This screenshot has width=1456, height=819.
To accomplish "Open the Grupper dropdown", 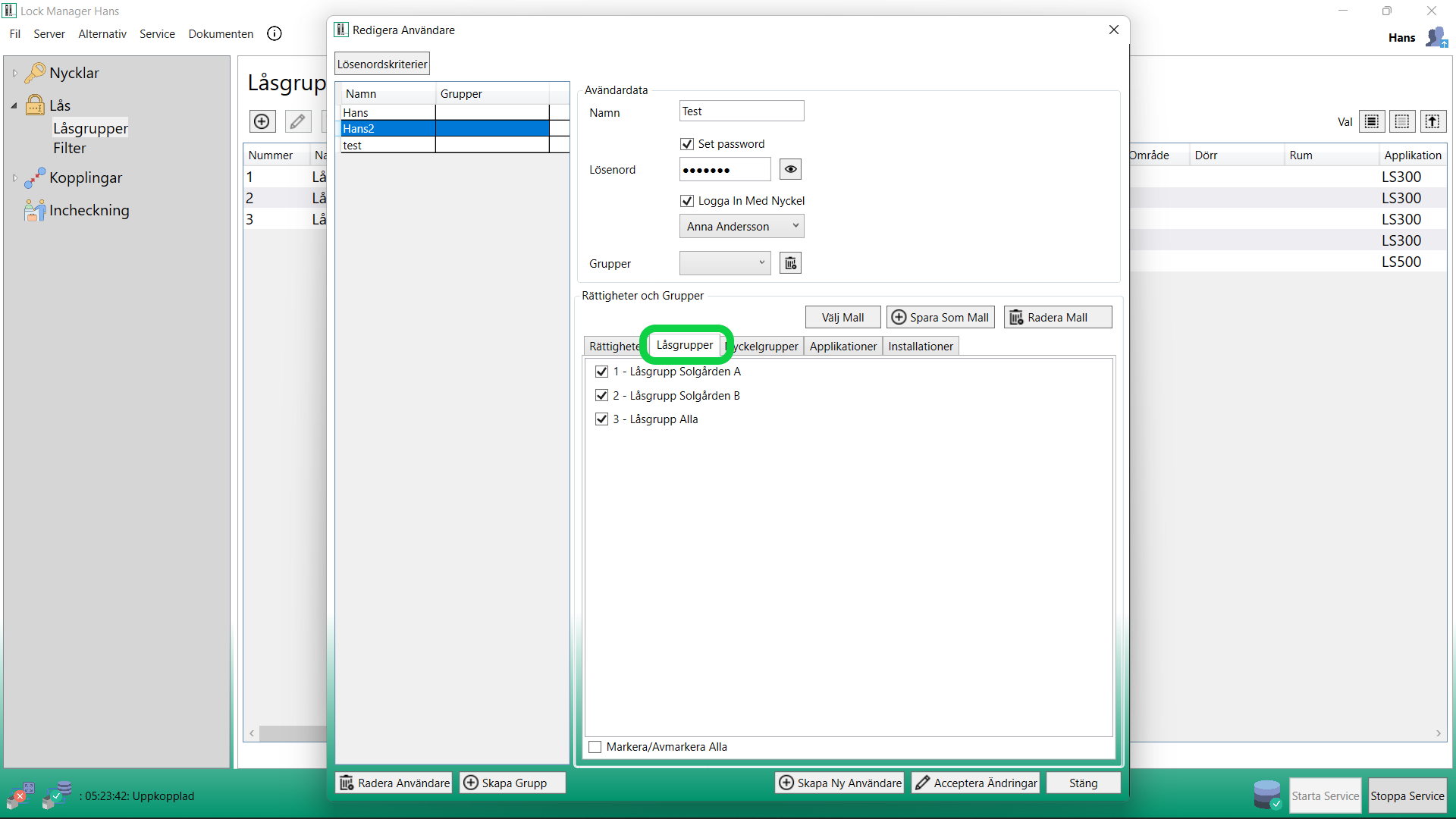I will pyautogui.click(x=725, y=263).
